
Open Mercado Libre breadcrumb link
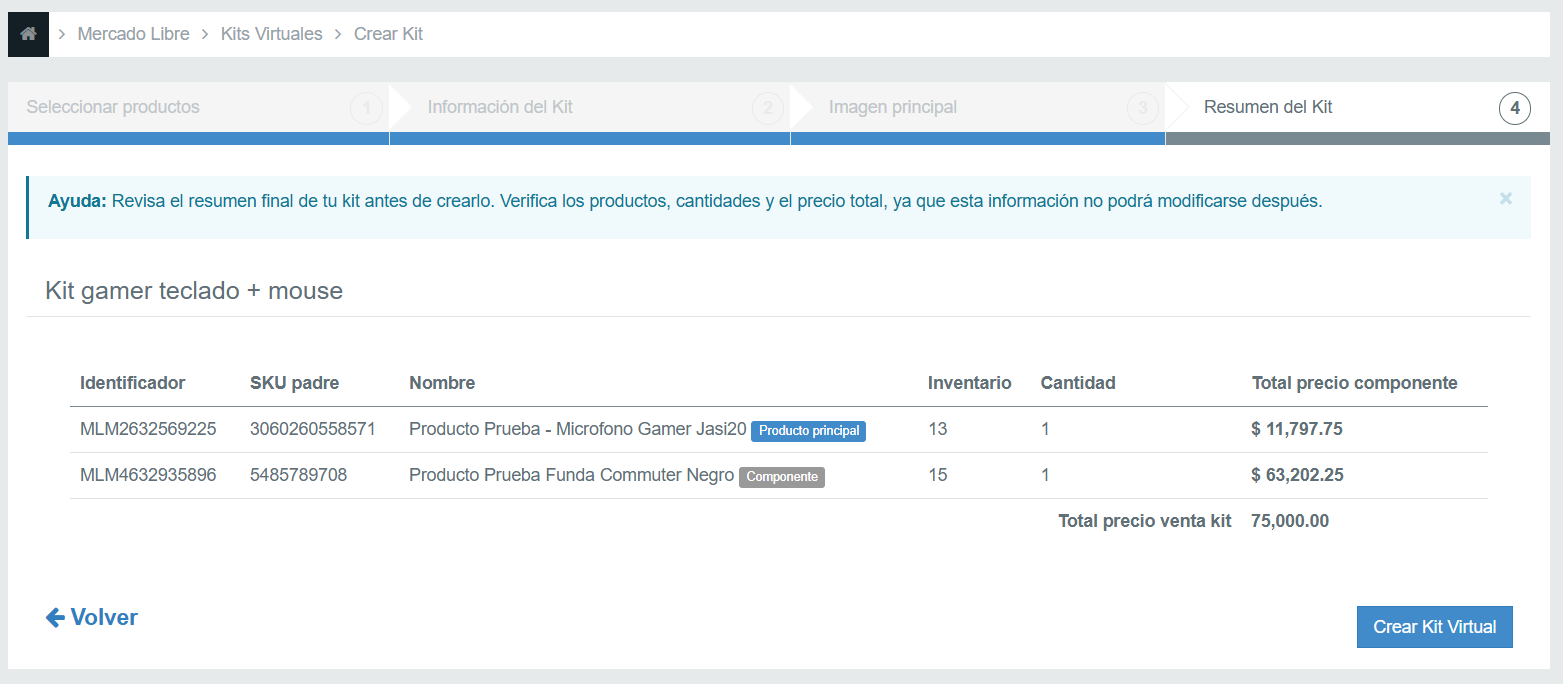(133, 34)
